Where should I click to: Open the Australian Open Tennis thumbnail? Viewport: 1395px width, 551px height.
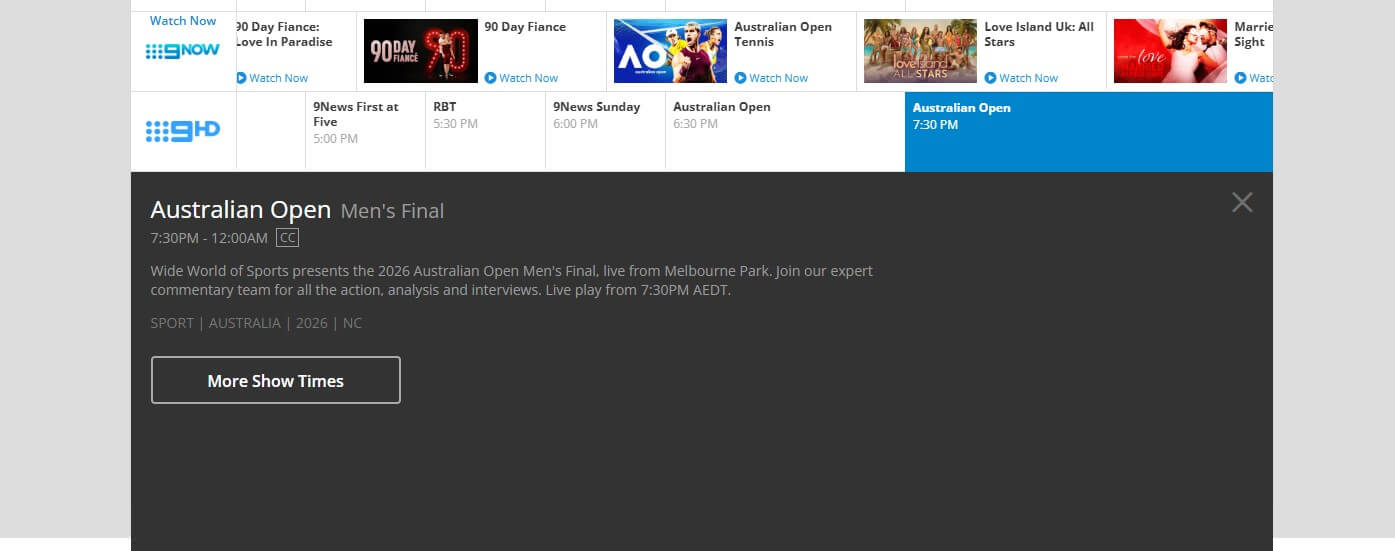[x=670, y=51]
